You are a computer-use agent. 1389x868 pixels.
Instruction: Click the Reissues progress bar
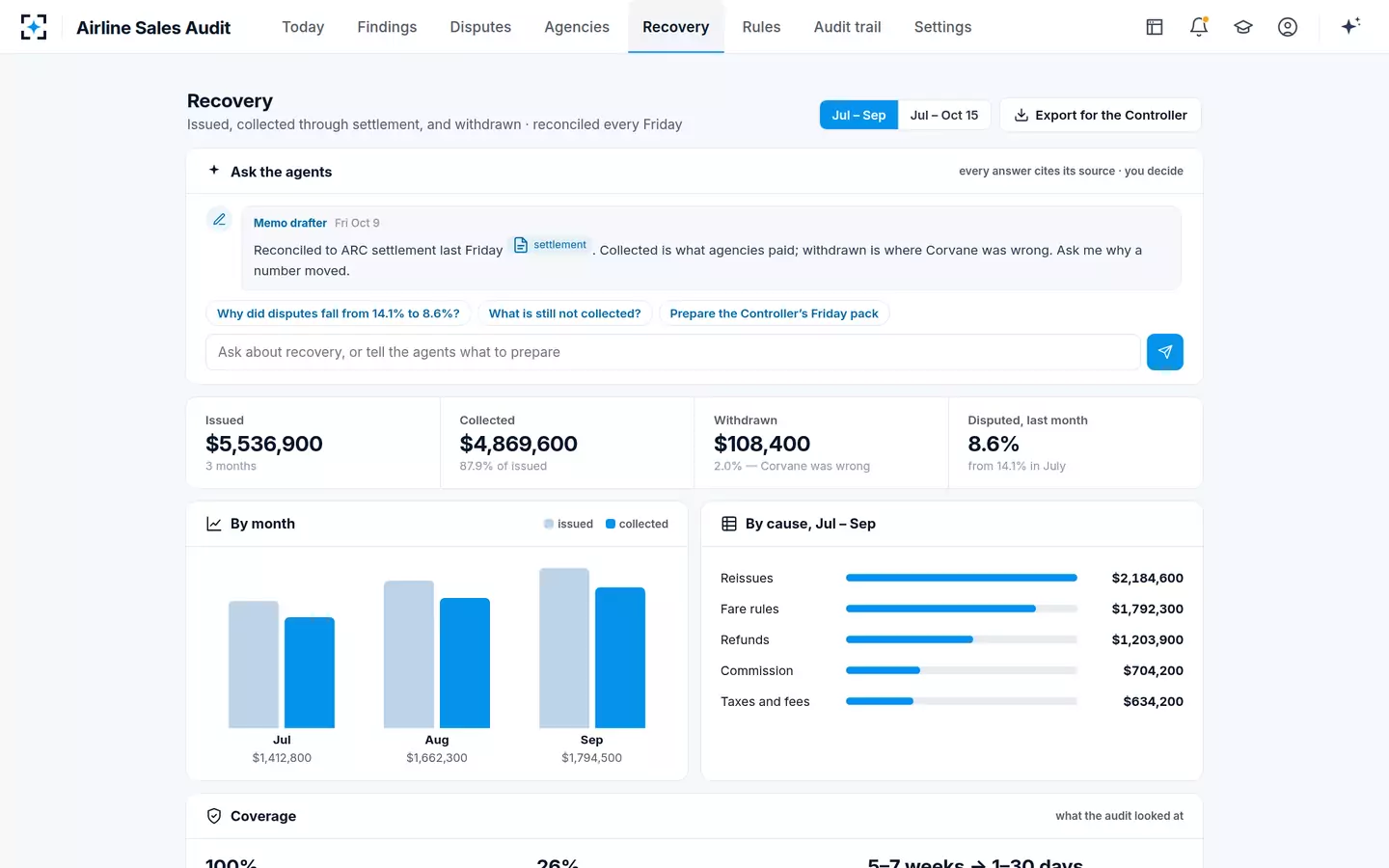pos(962,578)
